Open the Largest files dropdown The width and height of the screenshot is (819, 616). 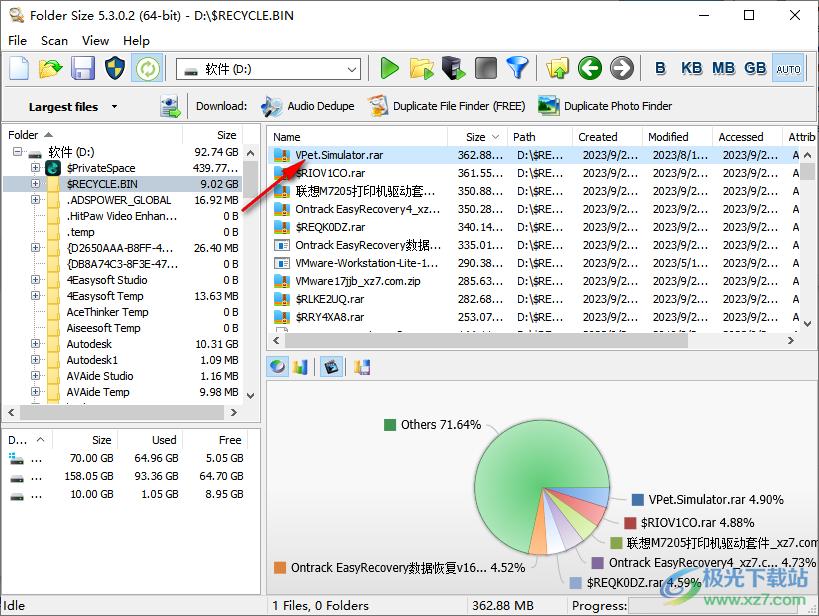(72, 107)
